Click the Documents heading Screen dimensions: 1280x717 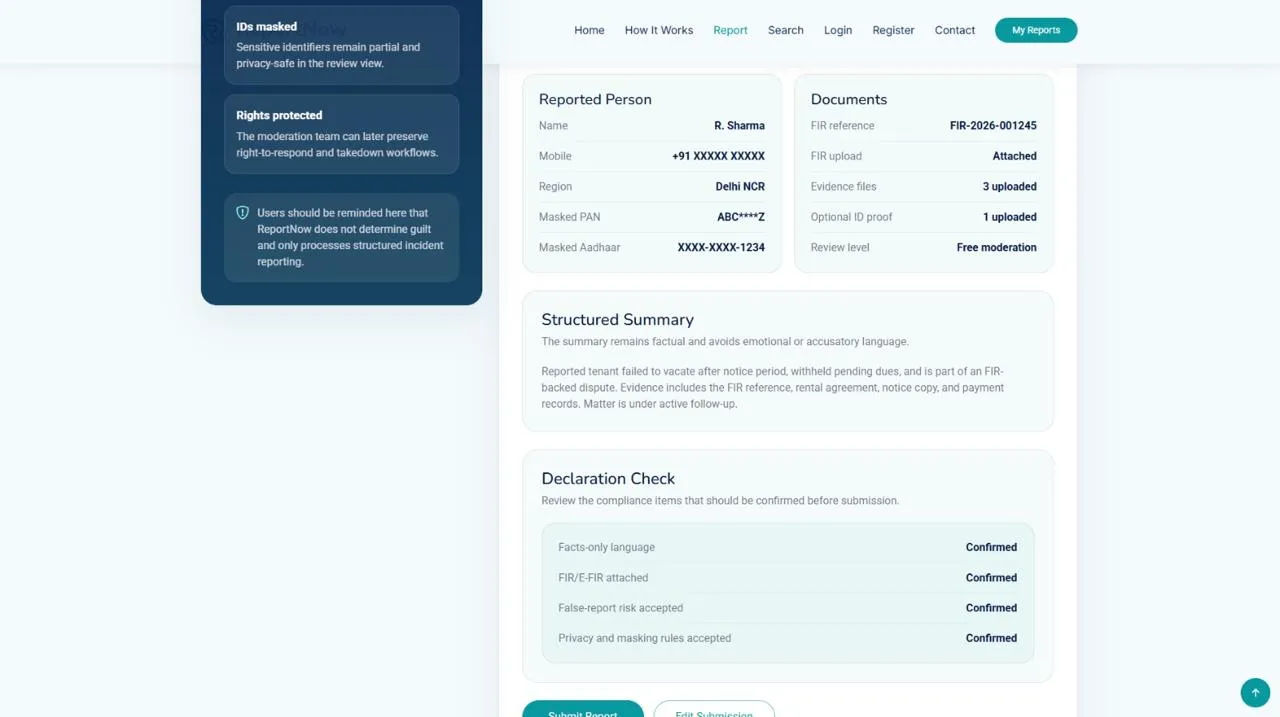[x=849, y=99]
